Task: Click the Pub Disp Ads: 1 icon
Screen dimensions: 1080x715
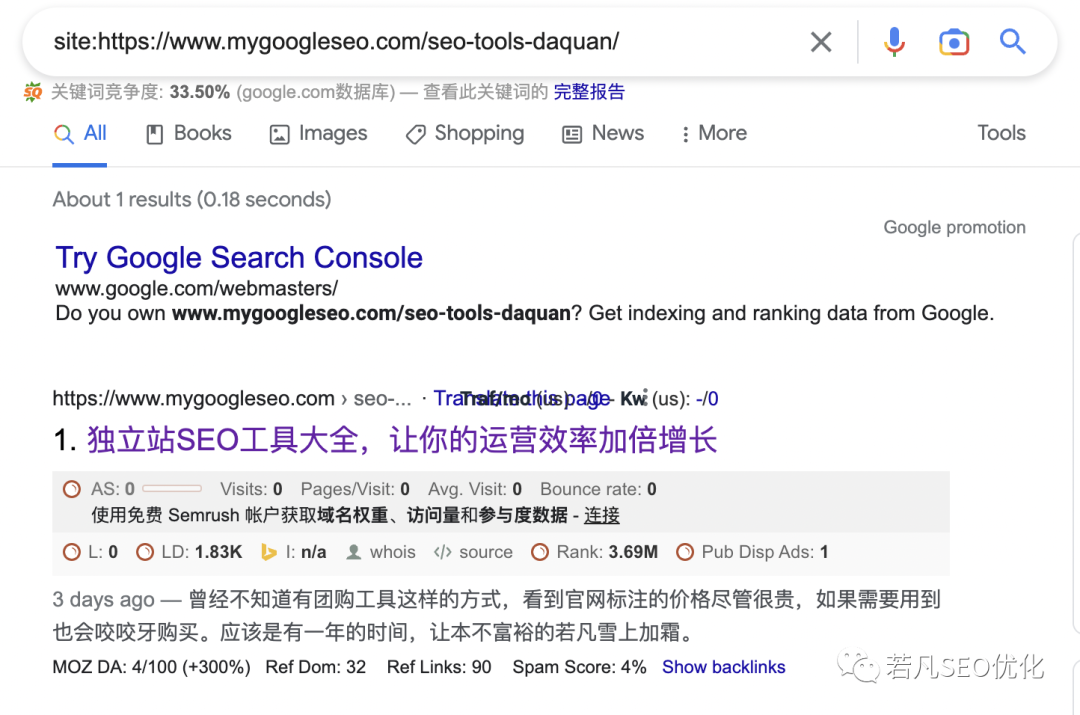Action: click(685, 552)
